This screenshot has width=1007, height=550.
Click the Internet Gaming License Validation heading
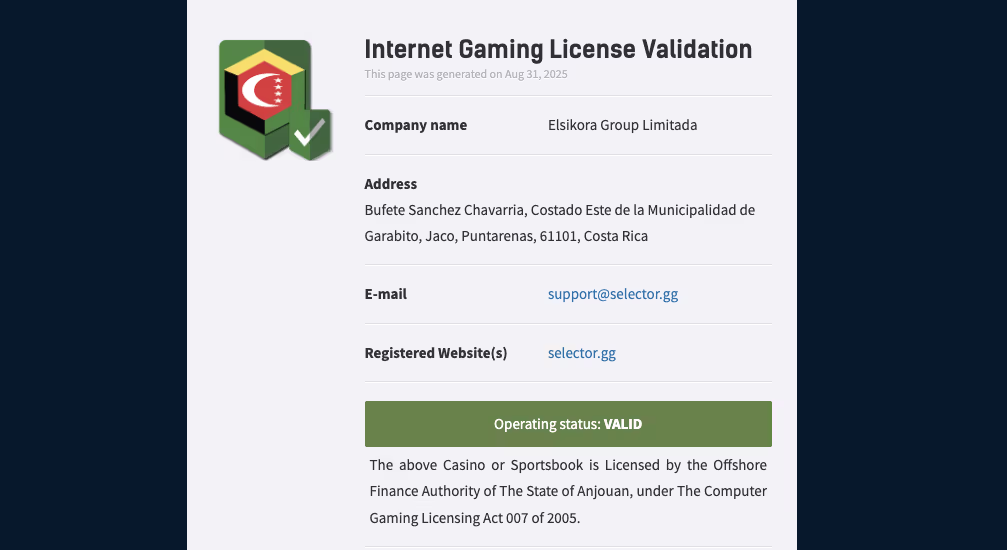pos(558,49)
